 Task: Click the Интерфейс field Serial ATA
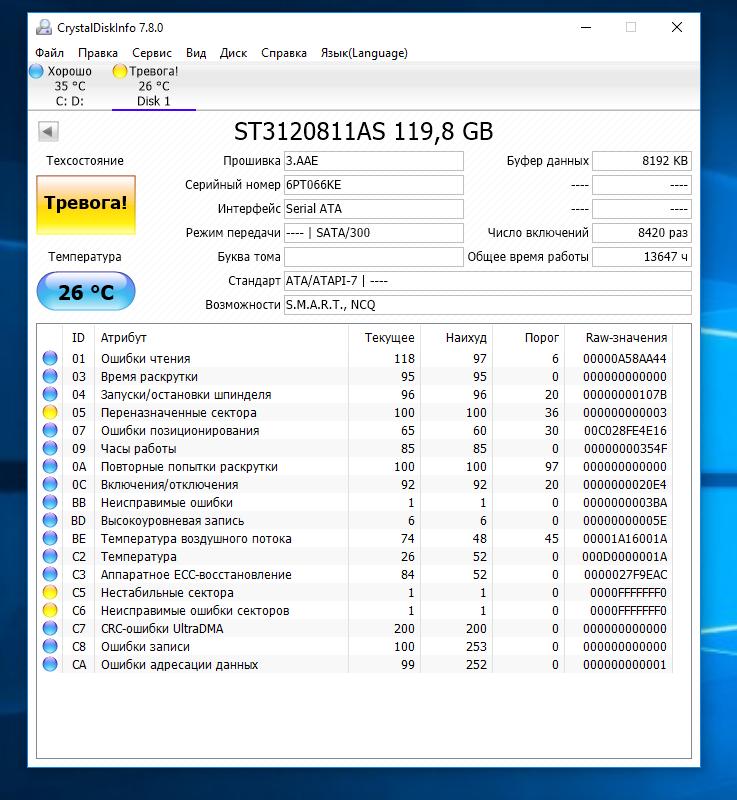tap(373, 209)
